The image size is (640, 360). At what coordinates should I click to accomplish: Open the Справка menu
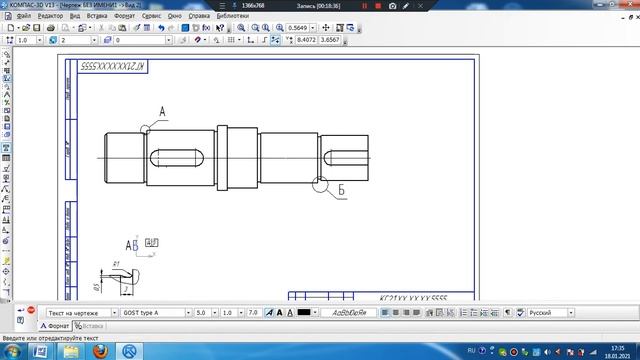(x=199, y=16)
